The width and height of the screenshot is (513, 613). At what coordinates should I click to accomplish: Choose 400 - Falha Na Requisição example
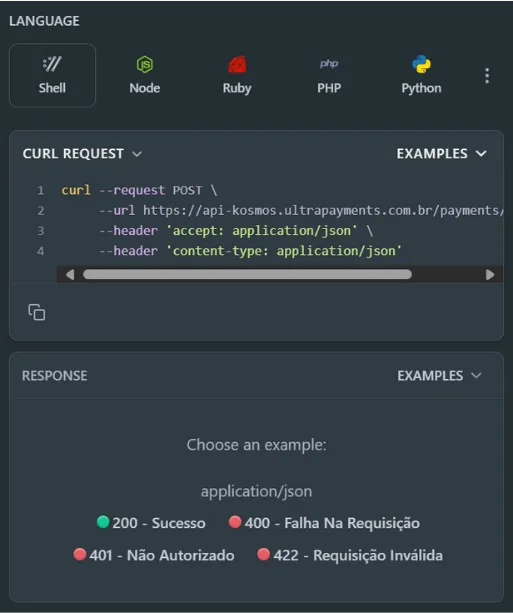[x=324, y=523]
